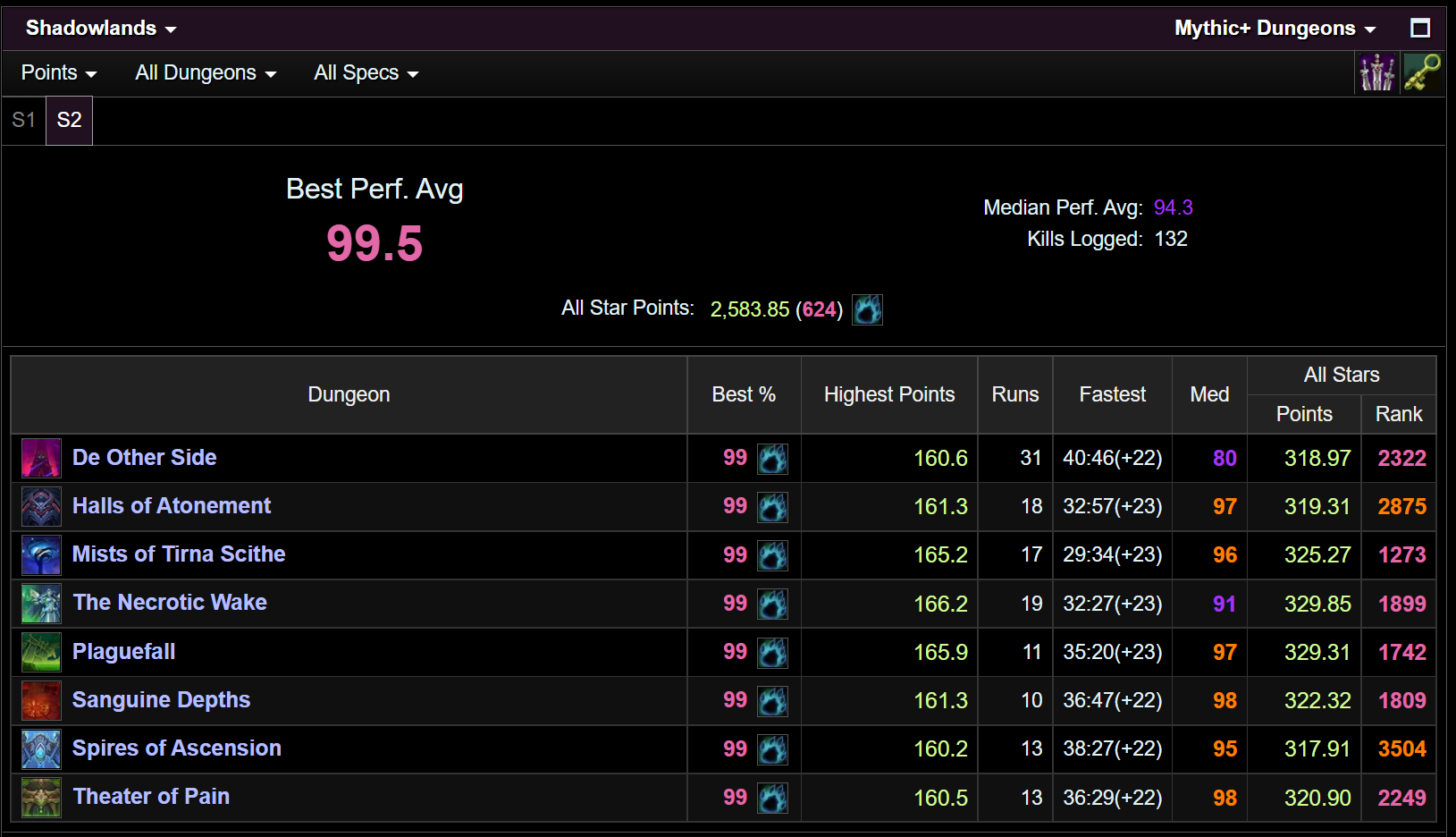Open the Sanguine Depths dungeon link
The width and height of the screenshot is (1456, 837).
(161, 700)
